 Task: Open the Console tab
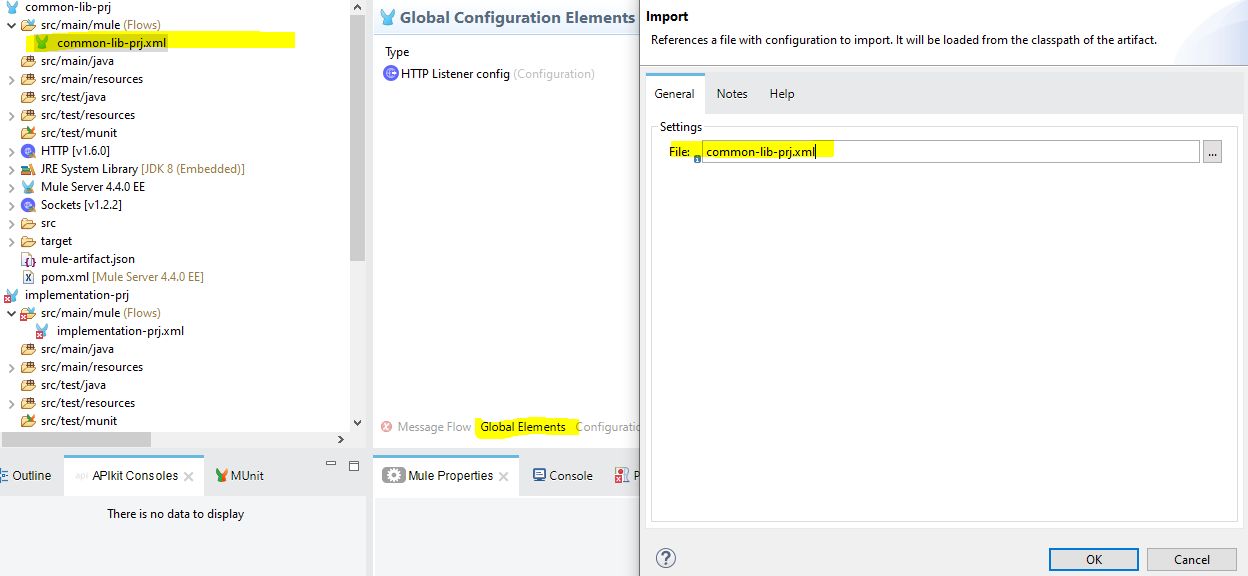571,475
